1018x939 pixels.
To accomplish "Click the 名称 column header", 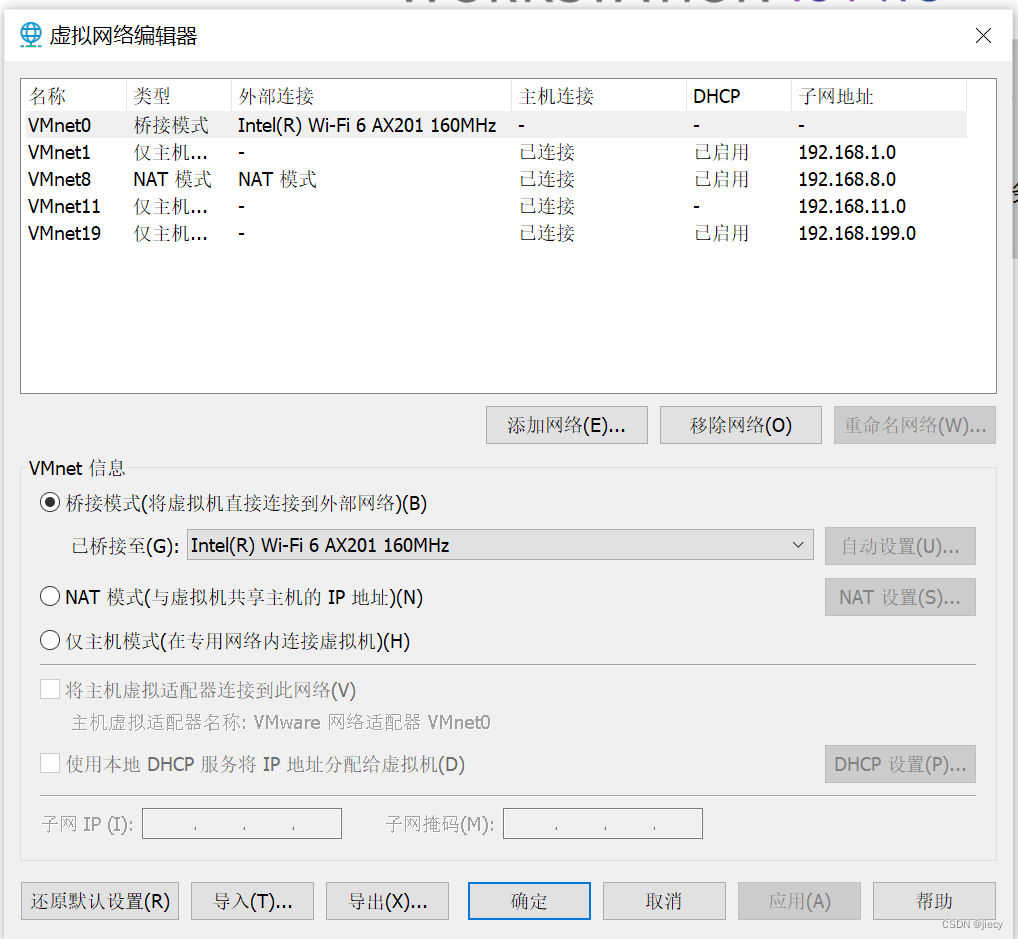I will [75, 96].
